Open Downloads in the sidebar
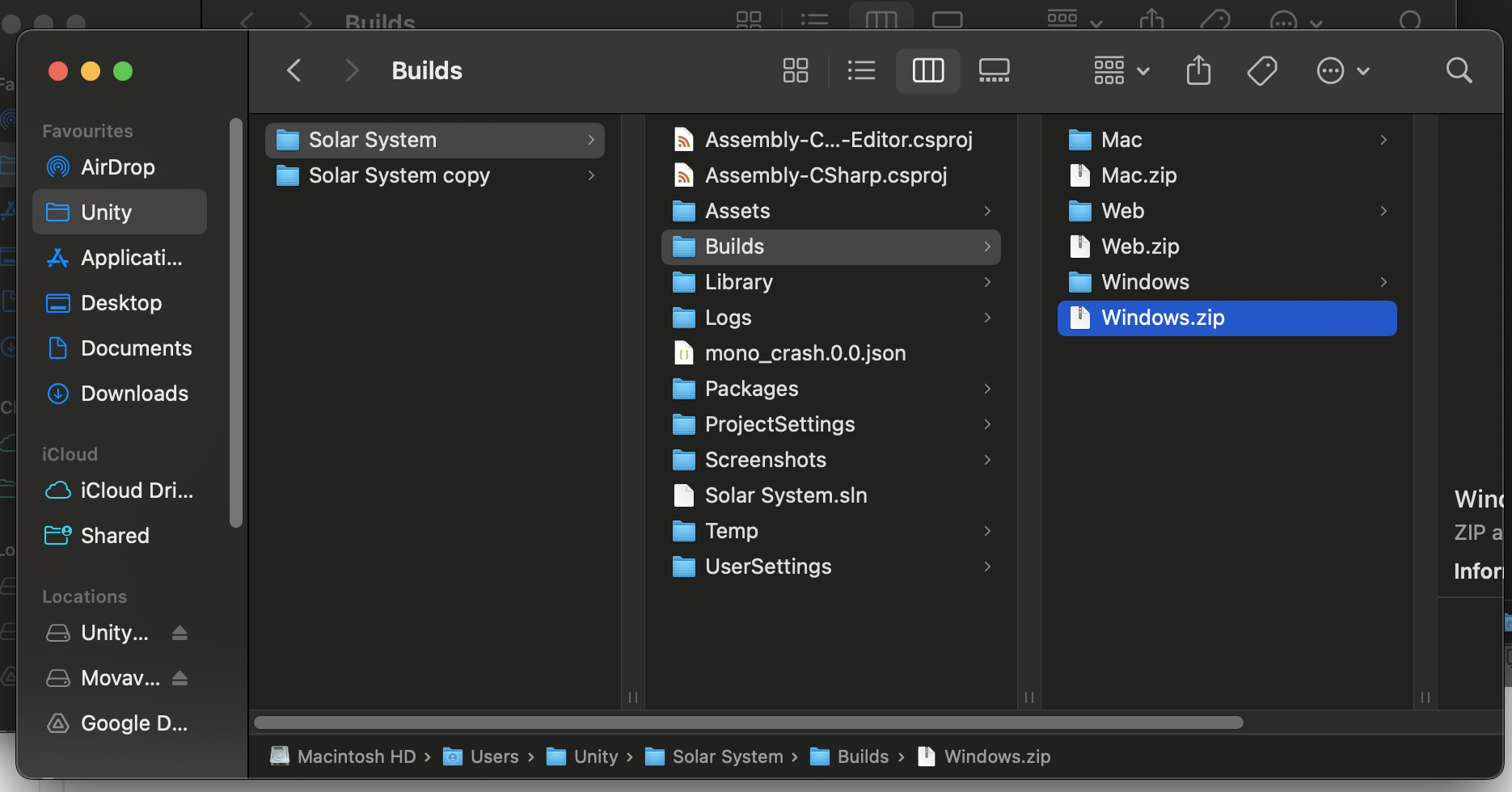1512x792 pixels. (x=120, y=394)
